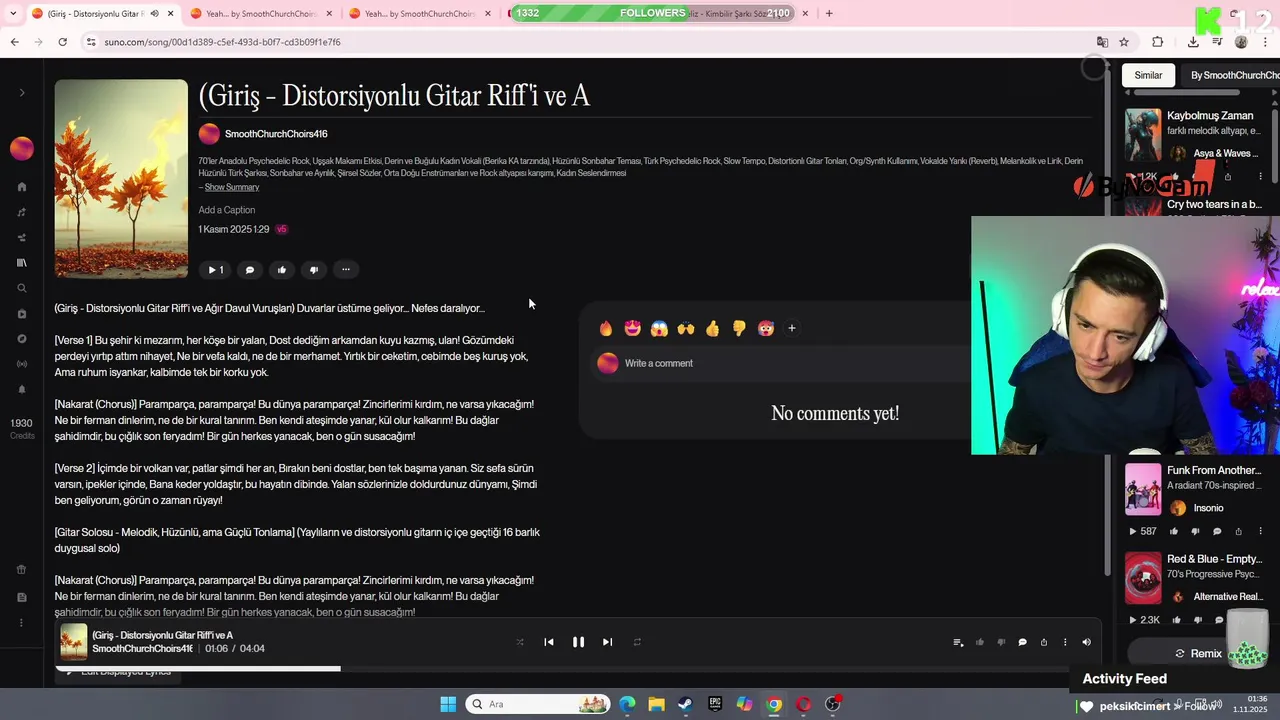Seek on the song progress bar
Viewport: 1280px width, 720px height.
(x=578, y=669)
